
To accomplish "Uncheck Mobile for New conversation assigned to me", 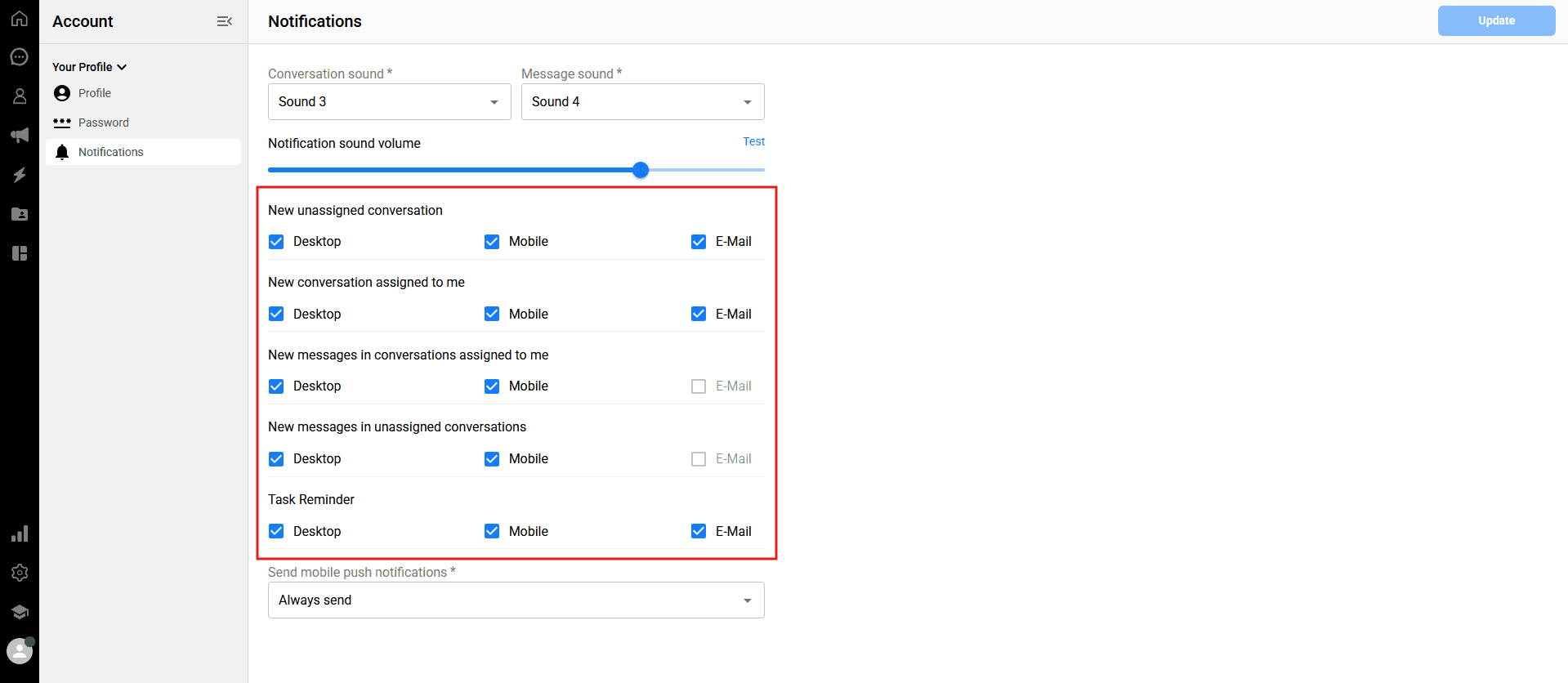I will click(x=492, y=314).
